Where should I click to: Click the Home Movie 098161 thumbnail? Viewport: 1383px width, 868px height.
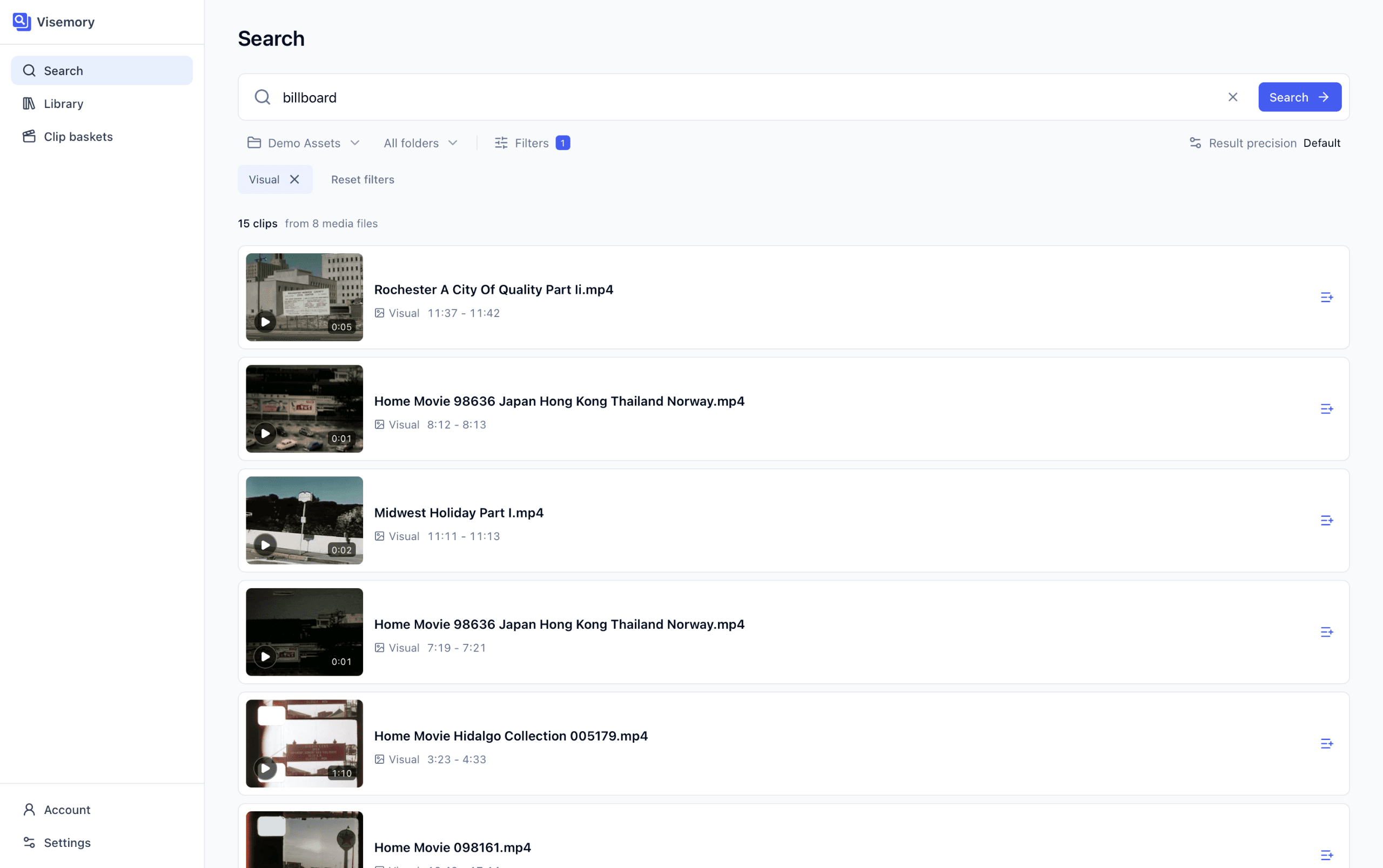coord(304,839)
